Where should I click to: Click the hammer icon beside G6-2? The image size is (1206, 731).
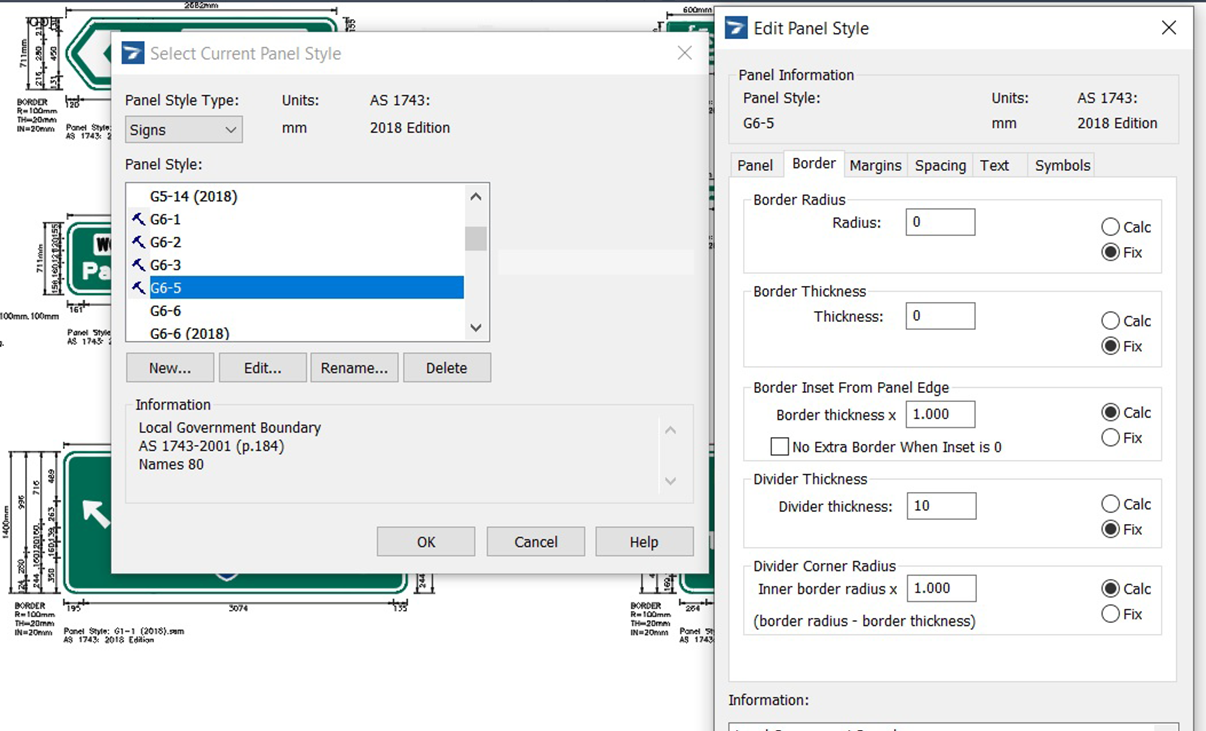click(138, 242)
